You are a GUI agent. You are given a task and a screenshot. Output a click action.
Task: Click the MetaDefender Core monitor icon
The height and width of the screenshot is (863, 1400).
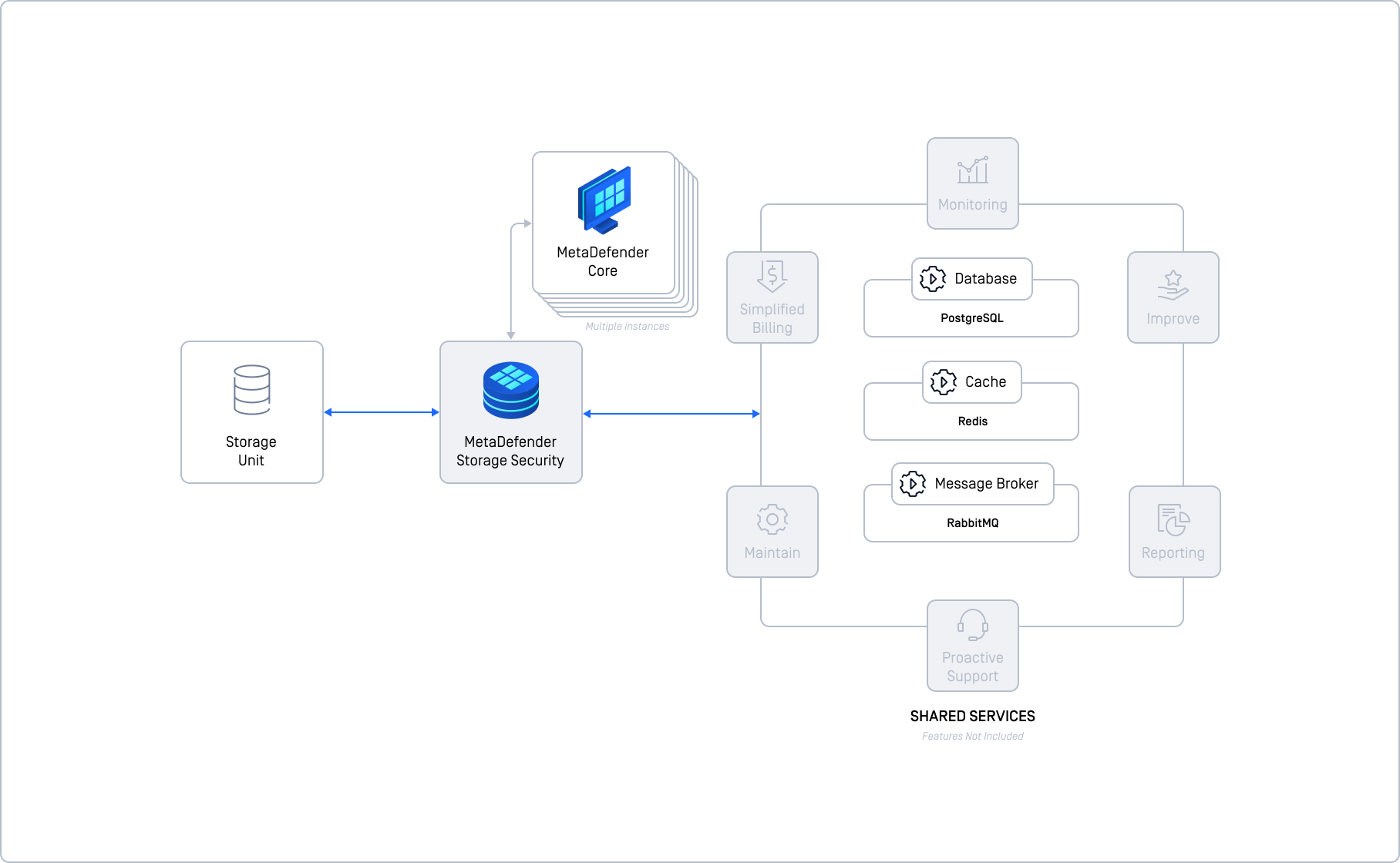click(x=604, y=200)
